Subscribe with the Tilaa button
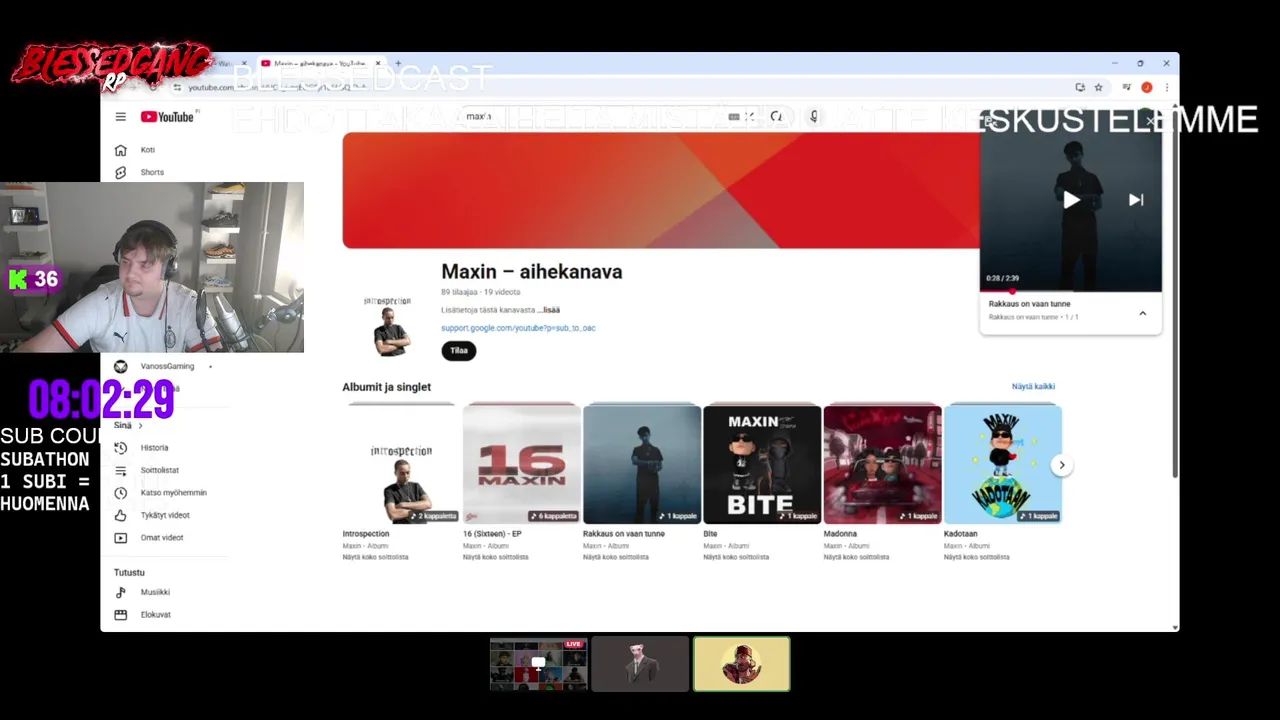This screenshot has width=1280, height=720. pyautogui.click(x=459, y=351)
